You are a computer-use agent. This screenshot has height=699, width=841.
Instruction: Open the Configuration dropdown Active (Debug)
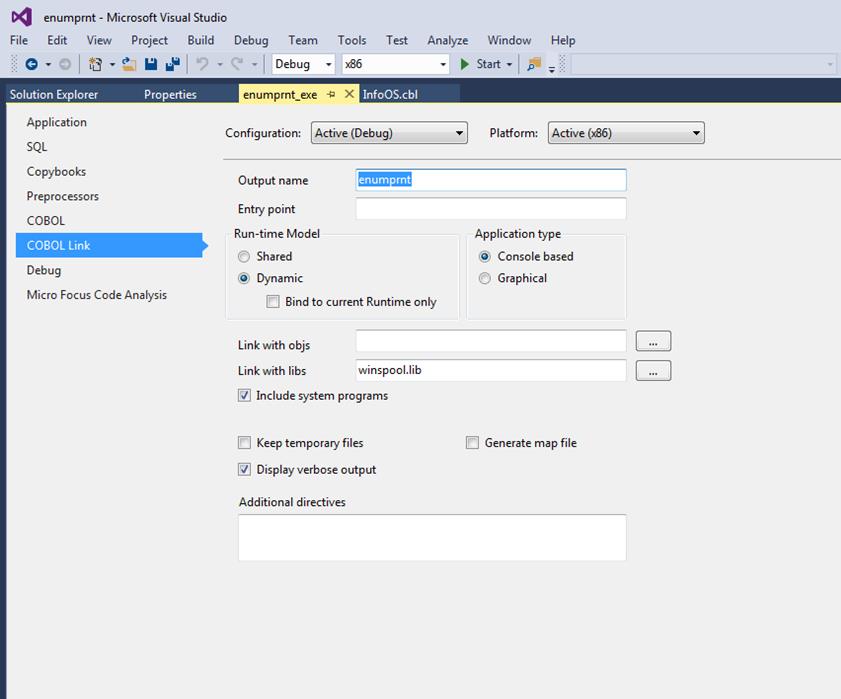pyautogui.click(x=389, y=133)
